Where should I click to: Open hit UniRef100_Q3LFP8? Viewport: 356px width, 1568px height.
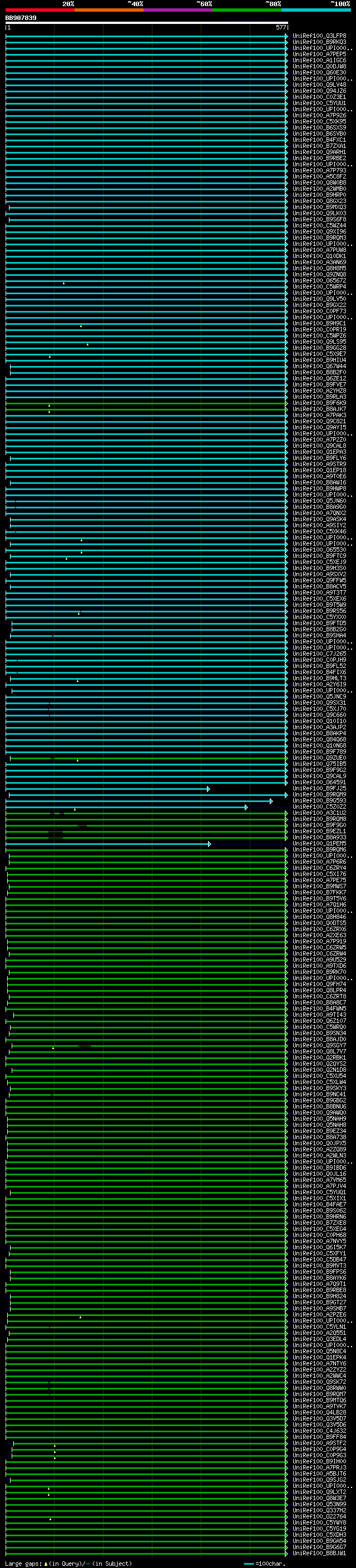319,36
